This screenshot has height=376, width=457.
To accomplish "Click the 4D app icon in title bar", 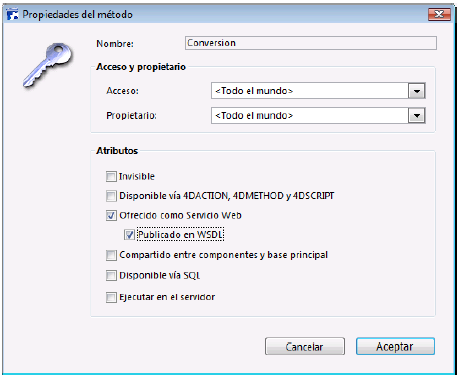I will tap(12, 15).
